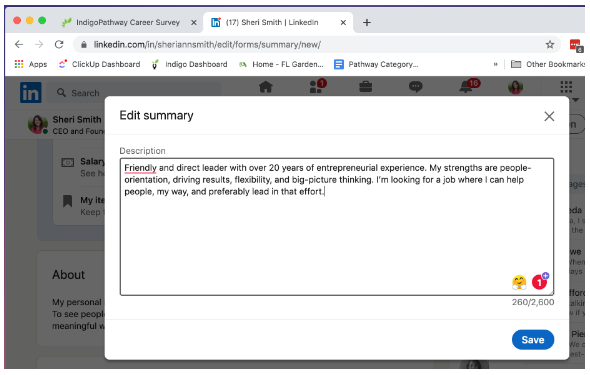Click the 260/2,600 character counter

click(533, 302)
